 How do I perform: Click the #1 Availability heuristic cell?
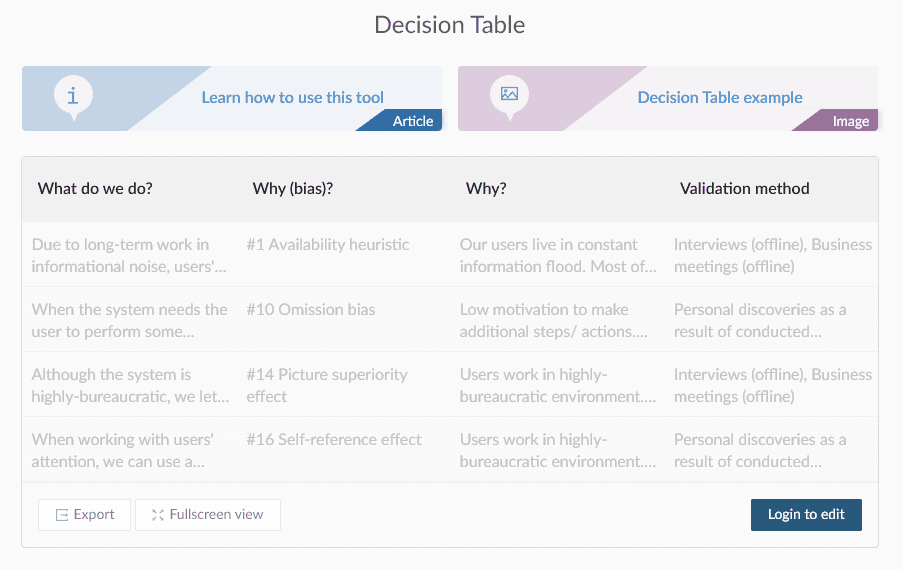click(328, 245)
